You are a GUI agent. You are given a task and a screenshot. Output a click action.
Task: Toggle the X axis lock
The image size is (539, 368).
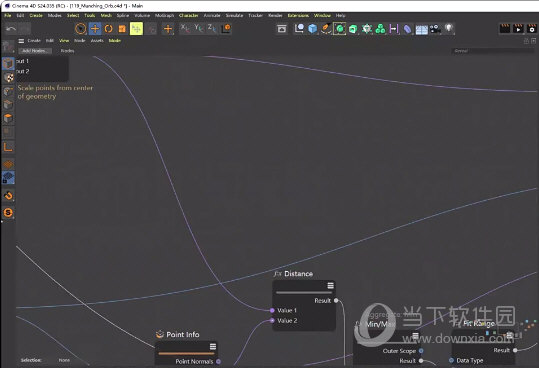(185, 29)
